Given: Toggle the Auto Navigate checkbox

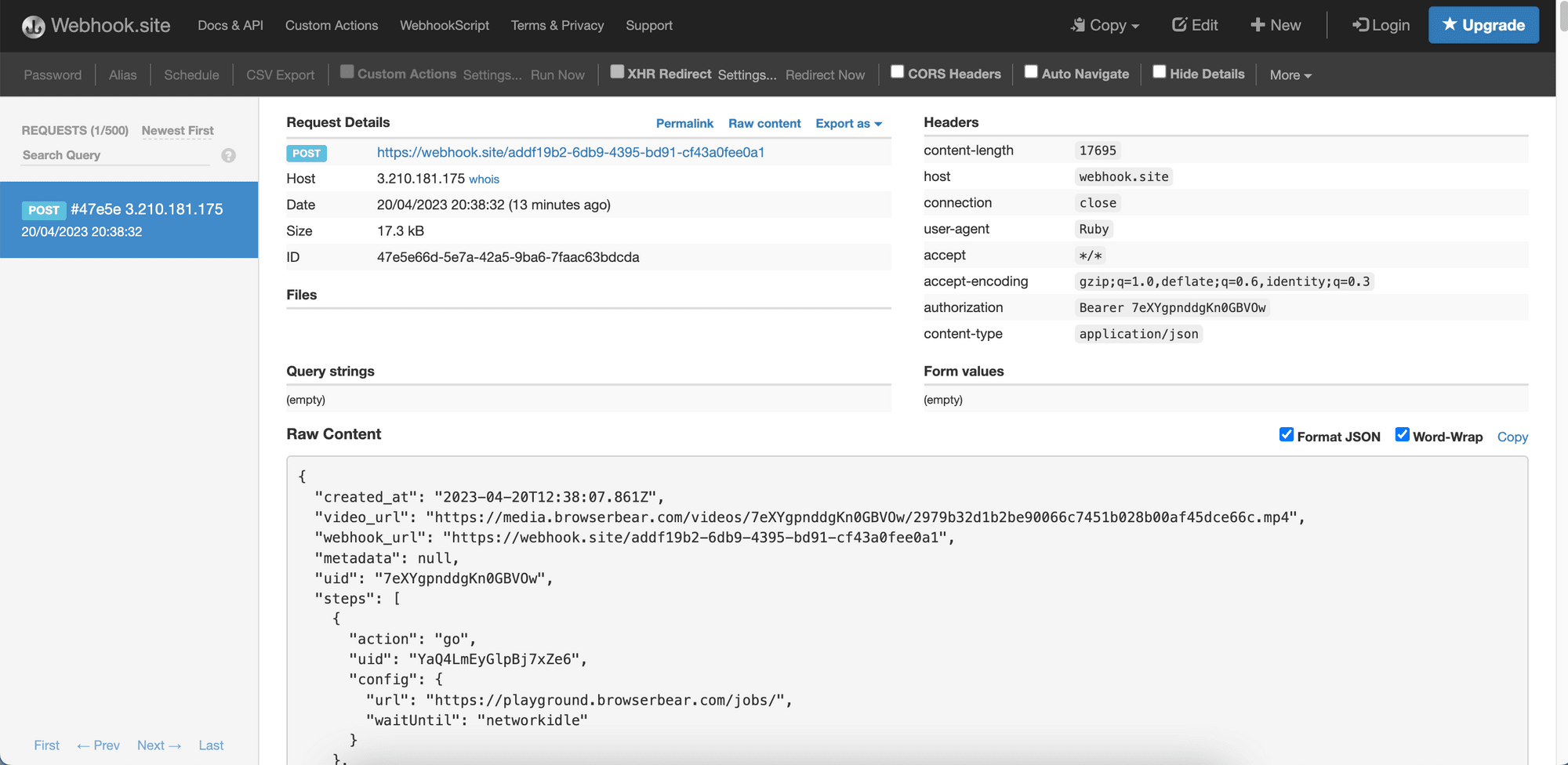Looking at the screenshot, I should click(1032, 71).
